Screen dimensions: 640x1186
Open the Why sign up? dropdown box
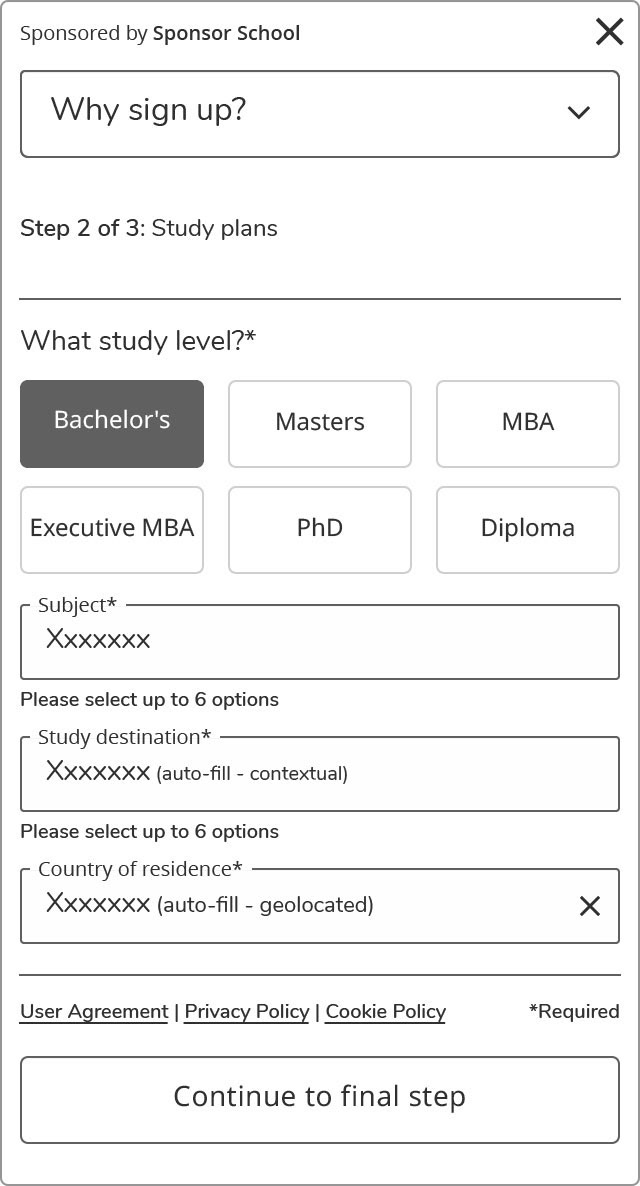pos(319,114)
